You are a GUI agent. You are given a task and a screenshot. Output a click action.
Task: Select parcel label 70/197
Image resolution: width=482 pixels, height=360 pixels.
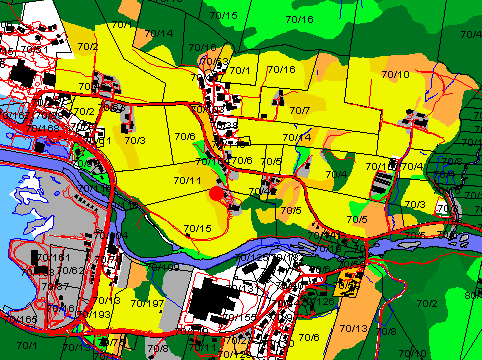[147, 304]
